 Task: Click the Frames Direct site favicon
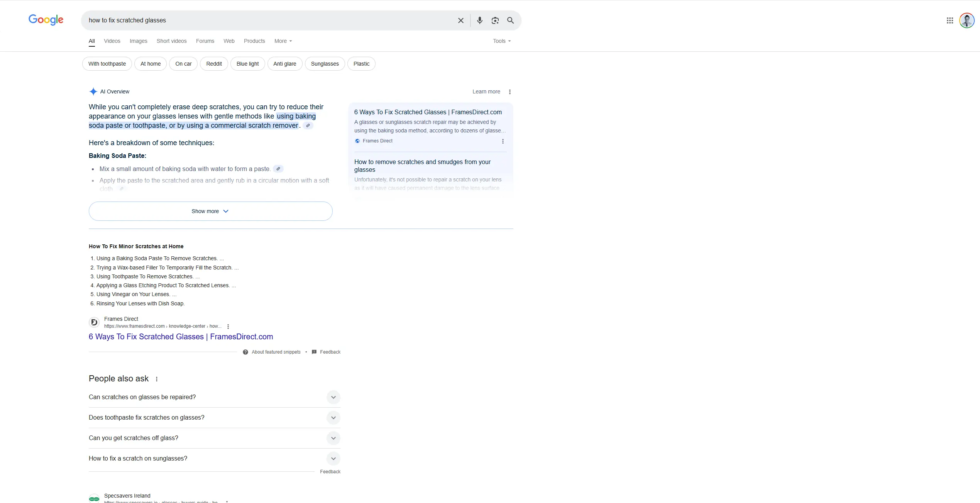pos(94,322)
